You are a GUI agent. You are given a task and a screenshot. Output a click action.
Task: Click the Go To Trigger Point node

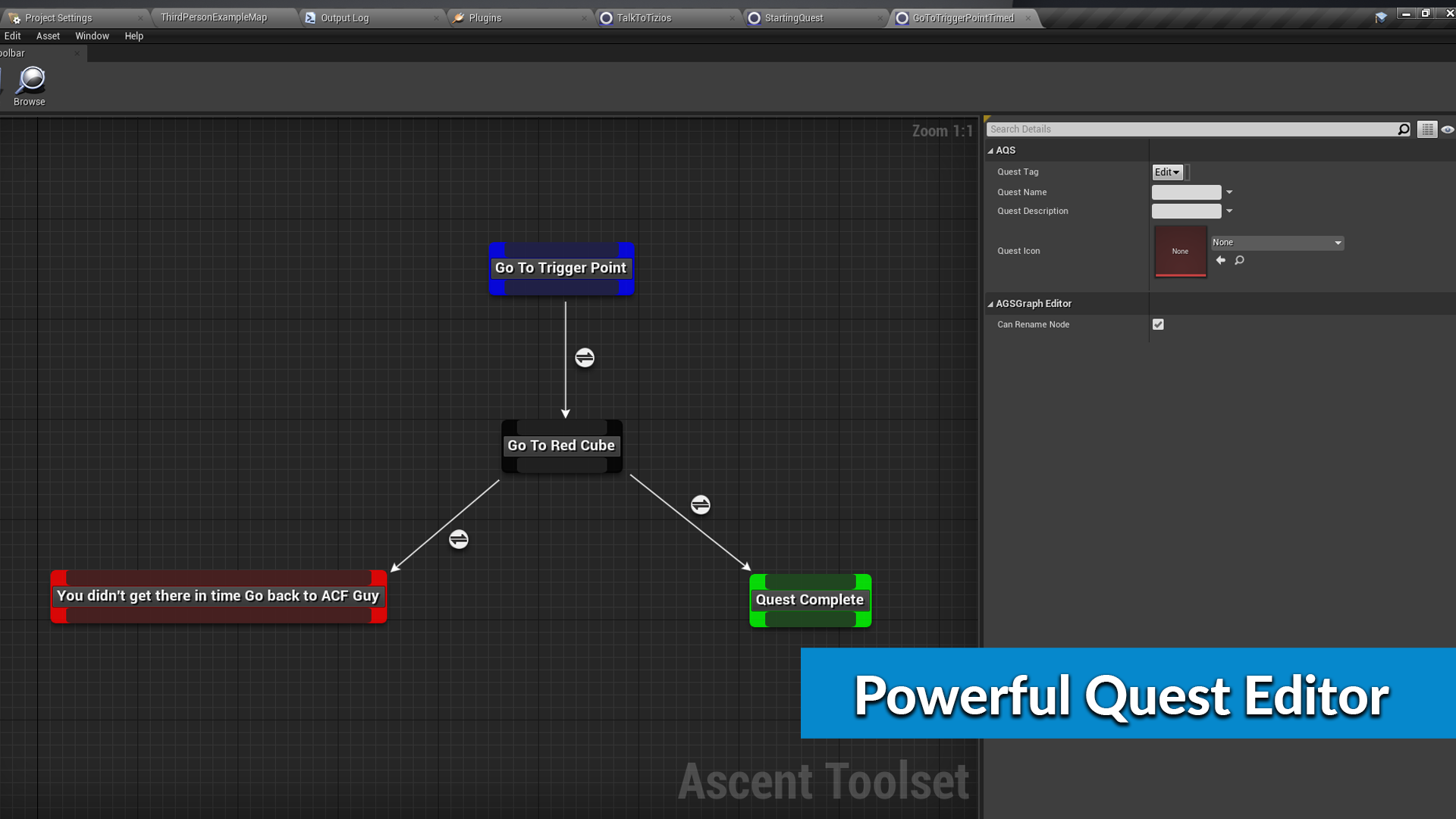pyautogui.click(x=561, y=268)
